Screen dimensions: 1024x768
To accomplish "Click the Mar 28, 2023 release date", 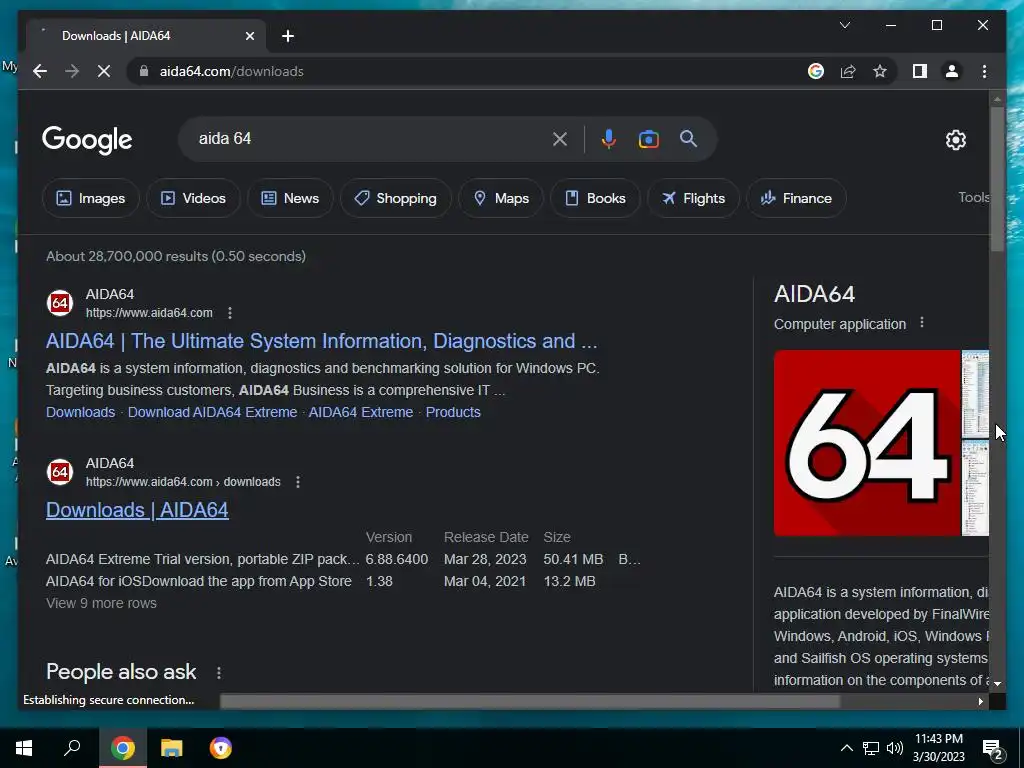I will [x=485, y=559].
